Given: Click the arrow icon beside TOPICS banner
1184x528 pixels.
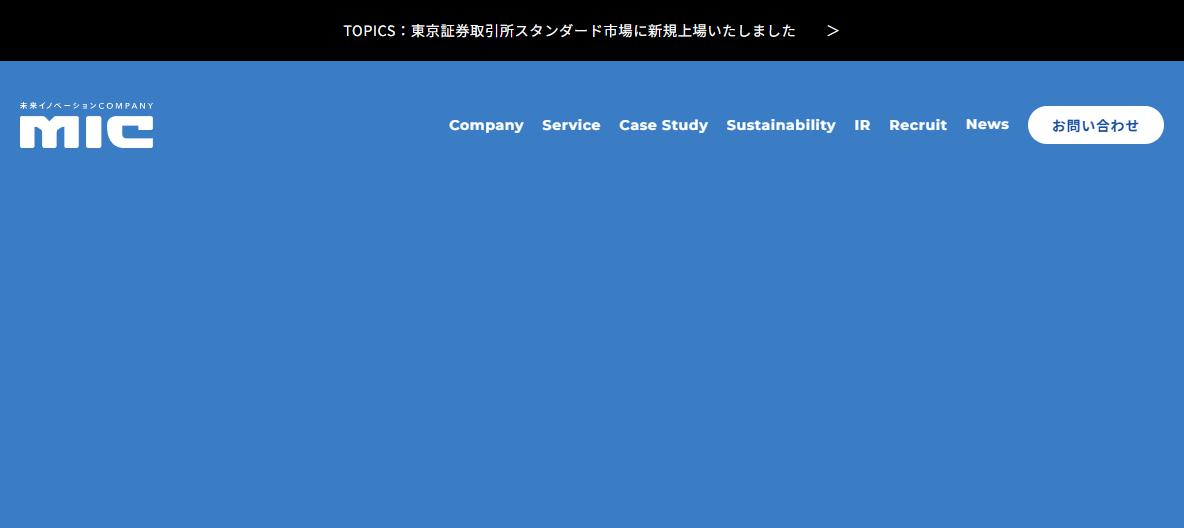Looking at the screenshot, I should pos(833,31).
